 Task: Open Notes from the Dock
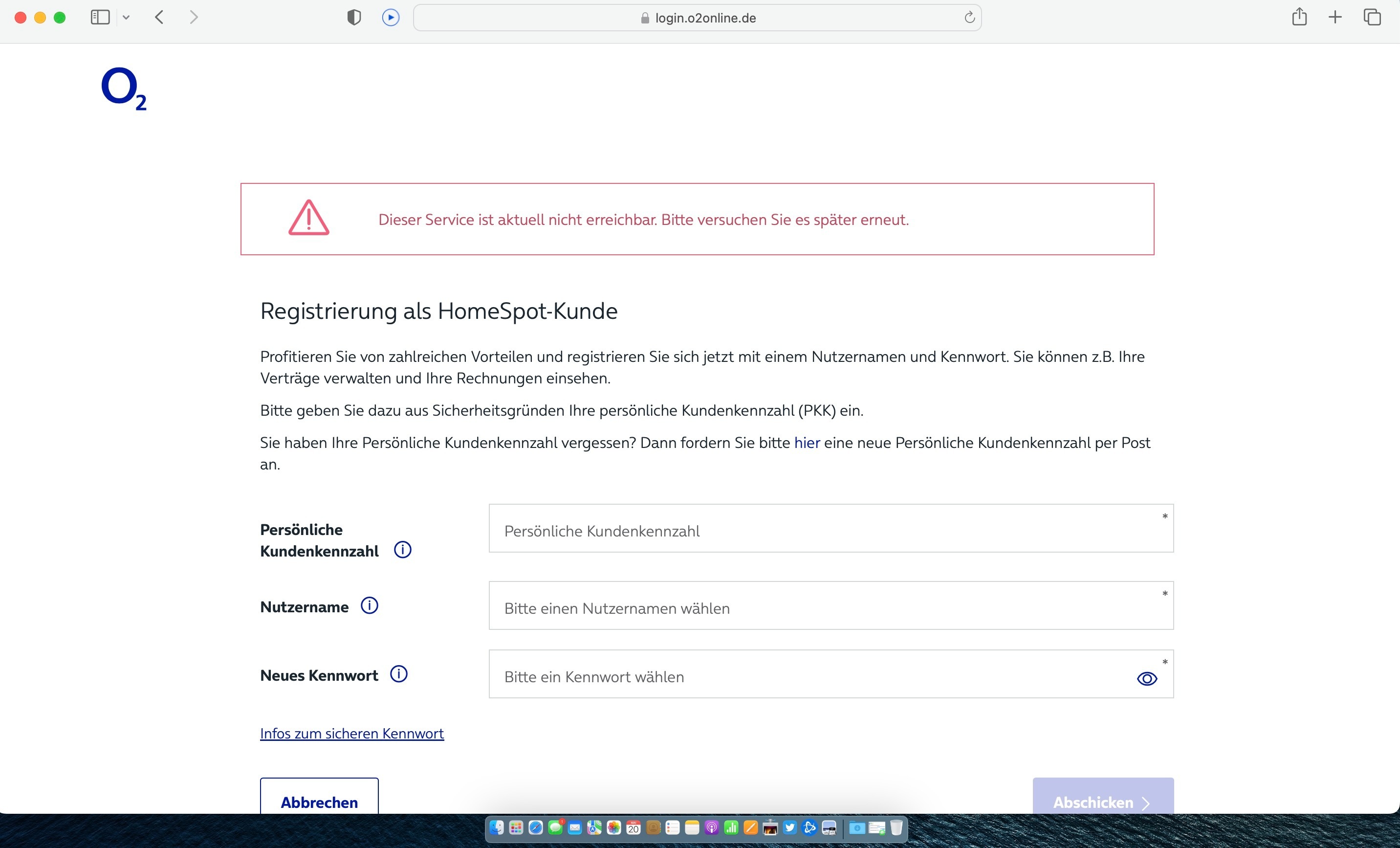[692, 827]
